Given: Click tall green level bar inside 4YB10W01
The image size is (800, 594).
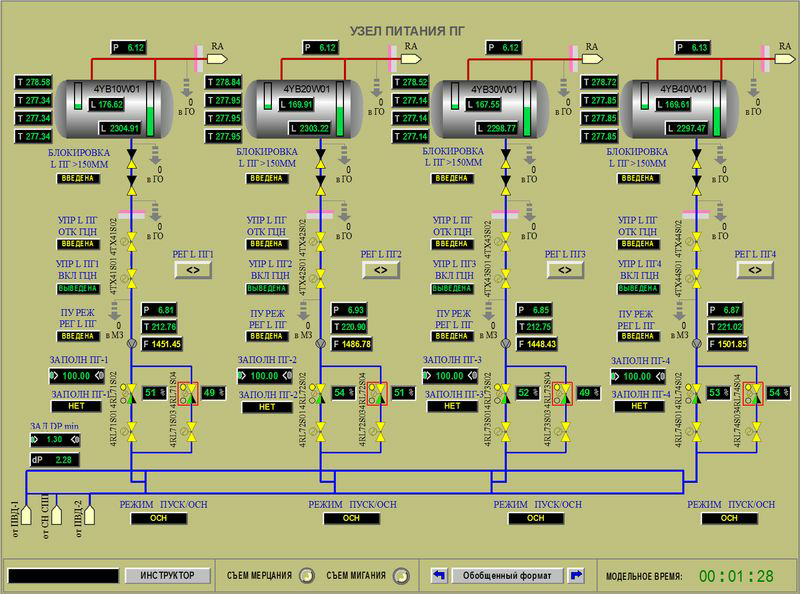Looking at the screenshot, I should [151, 109].
